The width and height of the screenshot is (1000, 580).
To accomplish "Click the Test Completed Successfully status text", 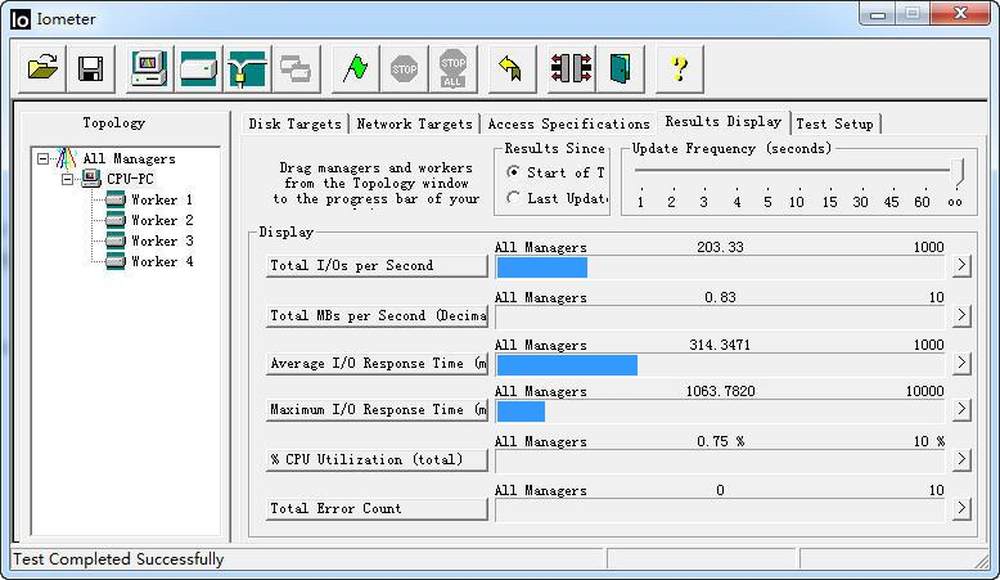I will [119, 559].
